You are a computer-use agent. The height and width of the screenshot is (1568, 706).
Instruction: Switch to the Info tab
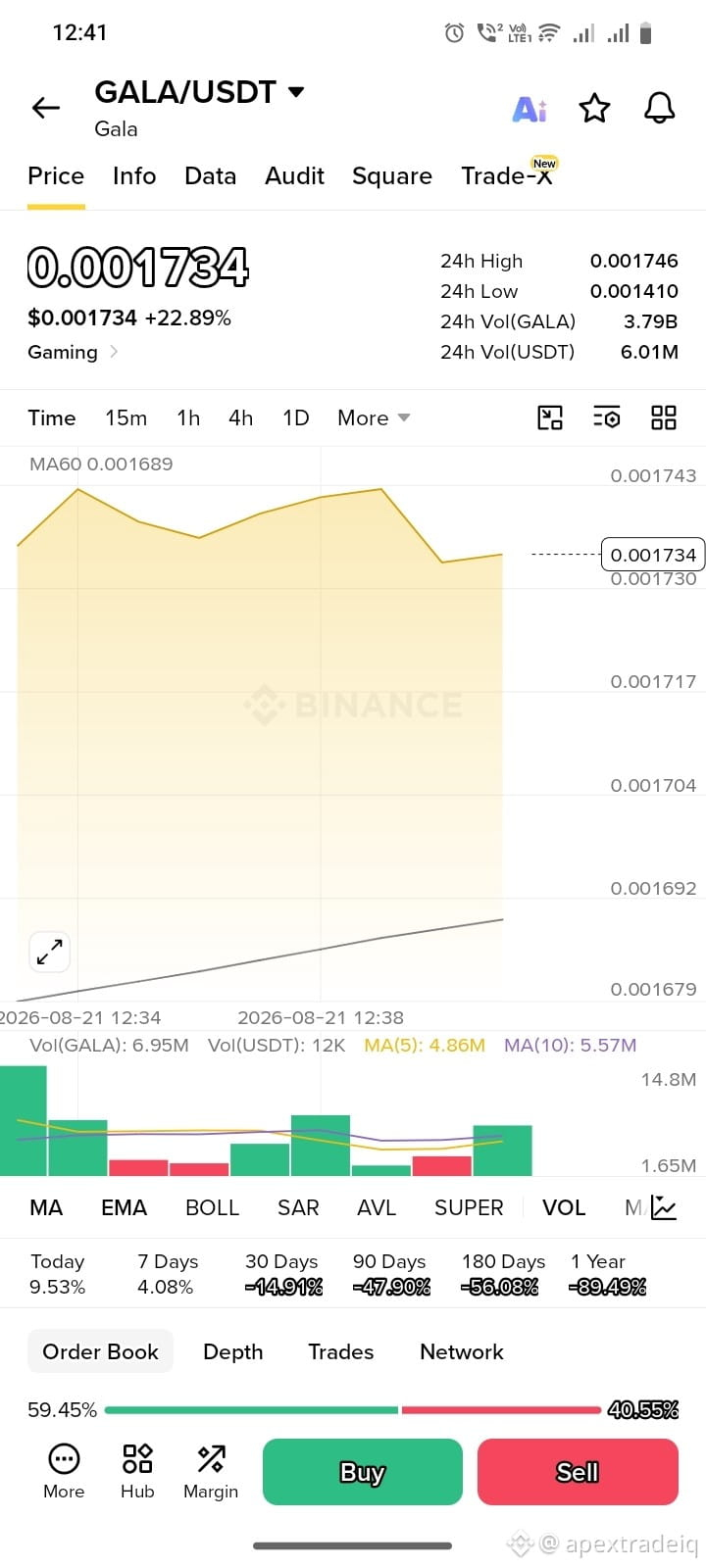(134, 176)
